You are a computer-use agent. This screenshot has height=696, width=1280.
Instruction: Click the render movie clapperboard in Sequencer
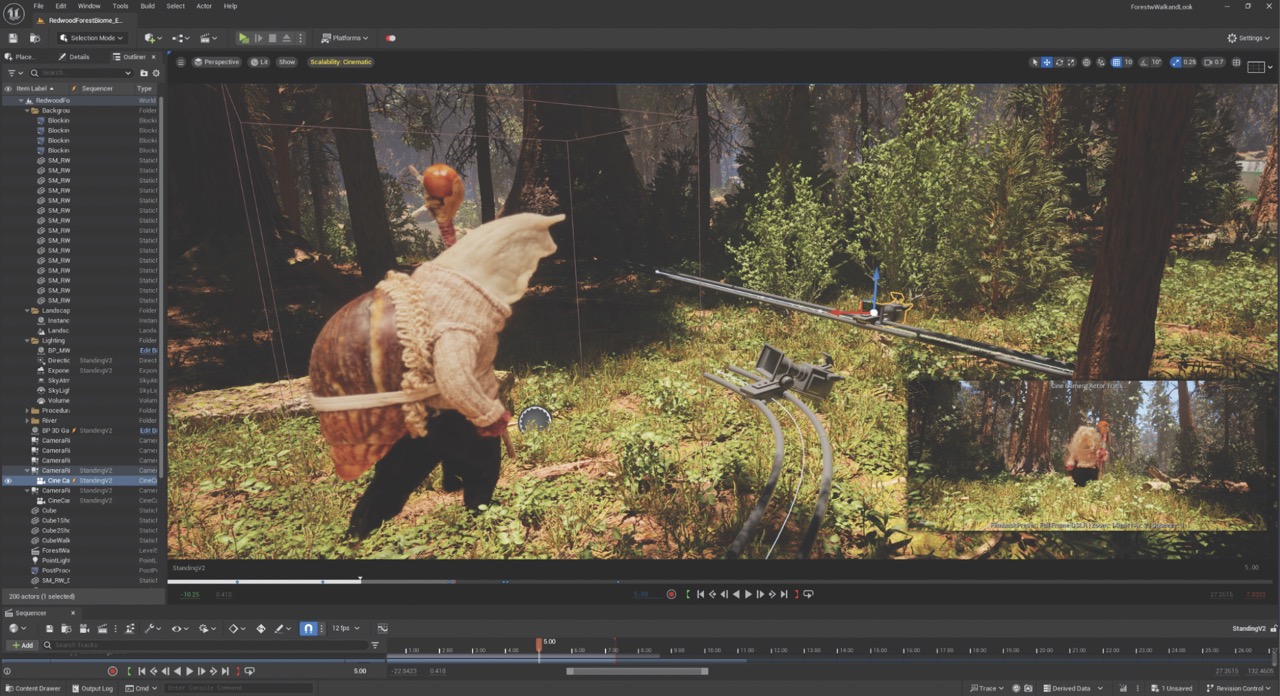coord(101,628)
